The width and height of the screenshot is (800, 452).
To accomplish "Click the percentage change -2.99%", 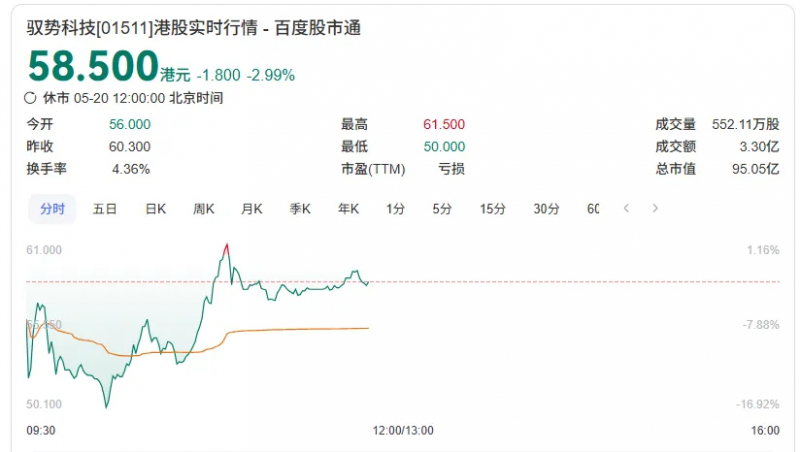I will pos(271,75).
